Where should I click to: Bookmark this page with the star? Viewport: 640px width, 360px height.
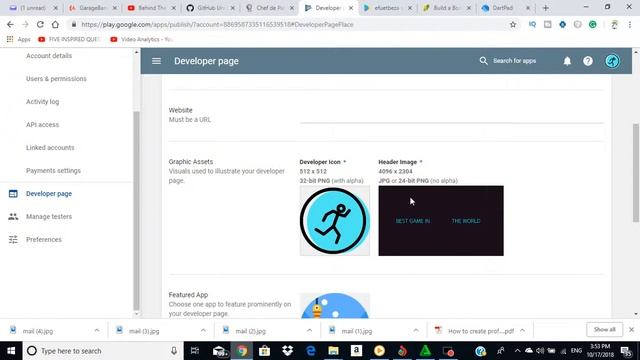pos(513,24)
